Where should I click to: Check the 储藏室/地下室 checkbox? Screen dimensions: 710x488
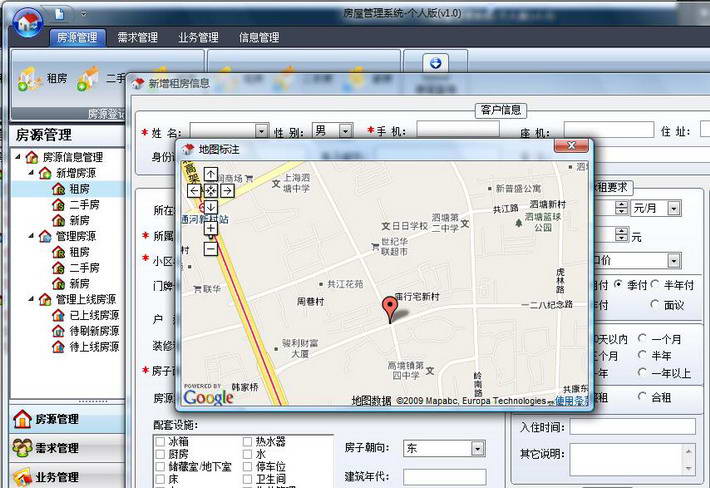160,466
